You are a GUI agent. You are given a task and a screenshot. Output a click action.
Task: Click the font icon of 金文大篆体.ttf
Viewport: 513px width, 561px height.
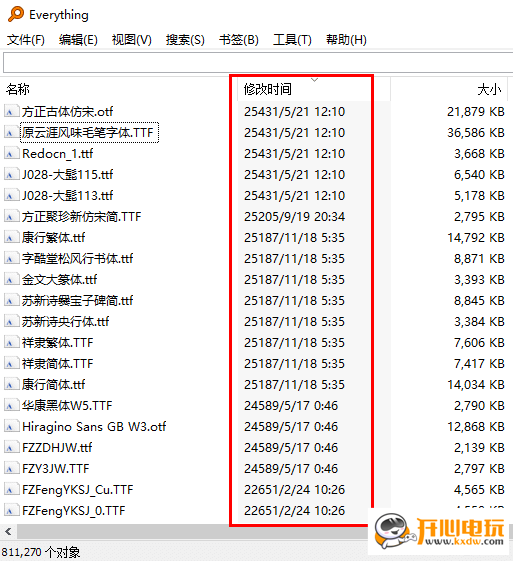(x=11, y=279)
